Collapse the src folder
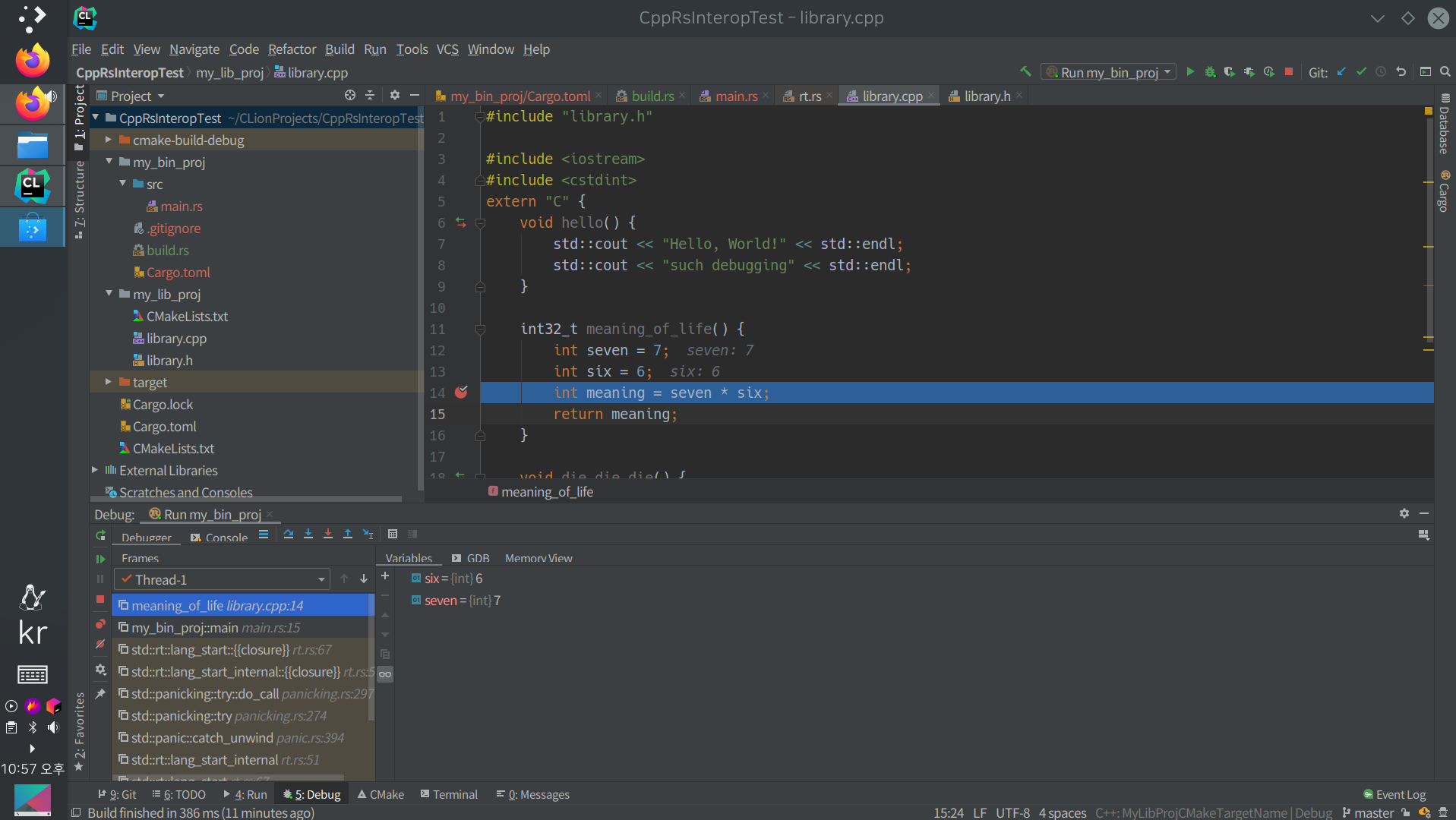This screenshot has height=820, width=1456. tap(122, 184)
